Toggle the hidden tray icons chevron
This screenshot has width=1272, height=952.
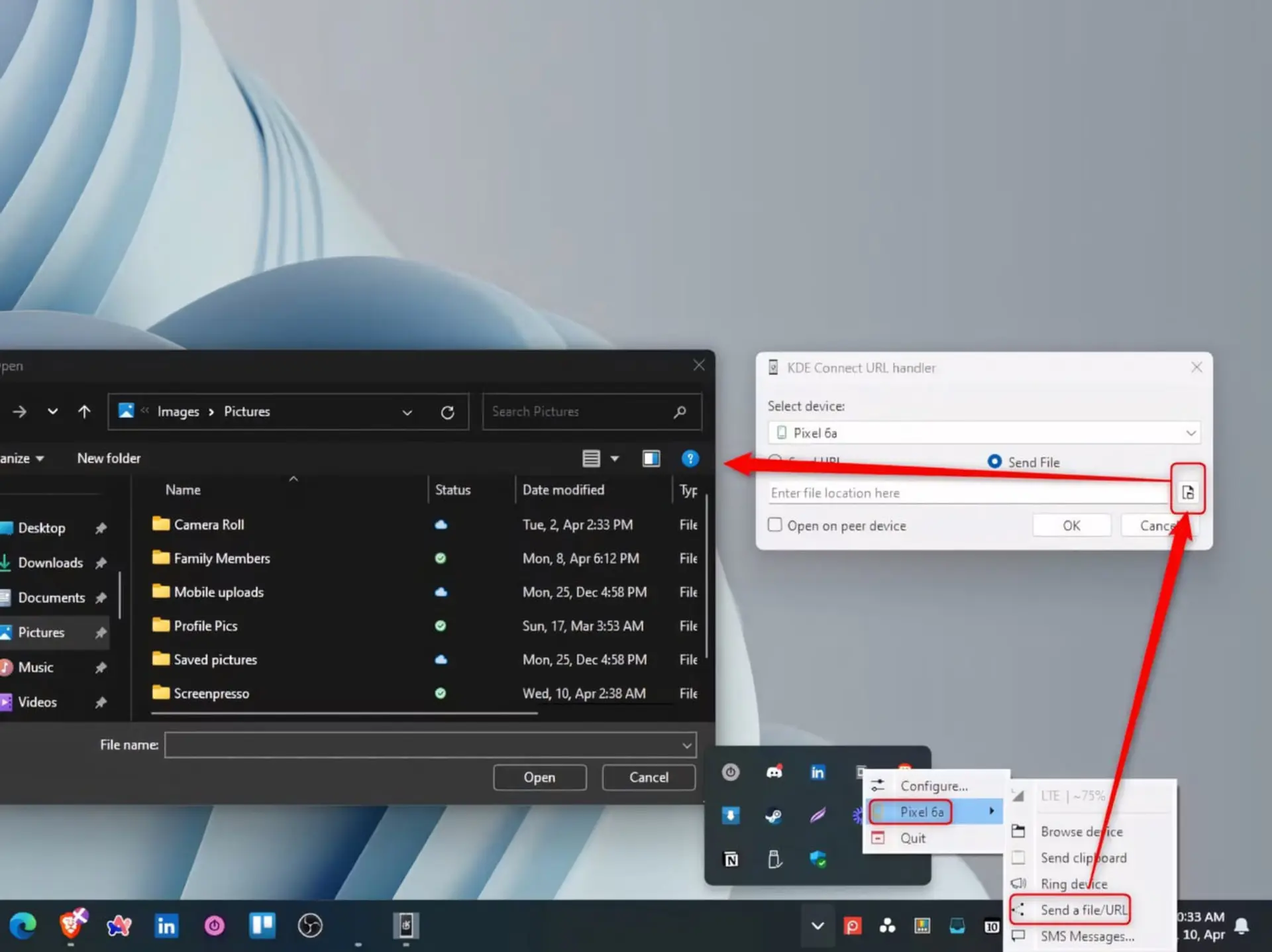818,926
